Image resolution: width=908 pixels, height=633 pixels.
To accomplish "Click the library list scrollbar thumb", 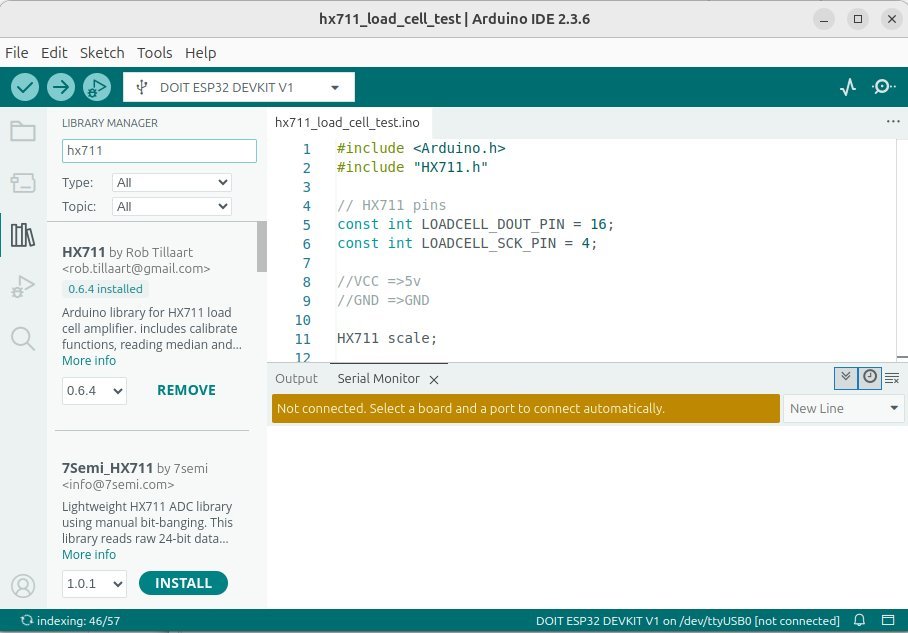I will [x=262, y=247].
